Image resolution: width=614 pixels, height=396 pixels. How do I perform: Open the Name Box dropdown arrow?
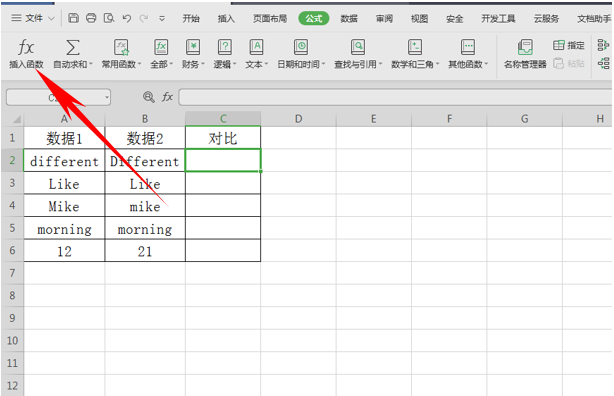[x=107, y=97]
